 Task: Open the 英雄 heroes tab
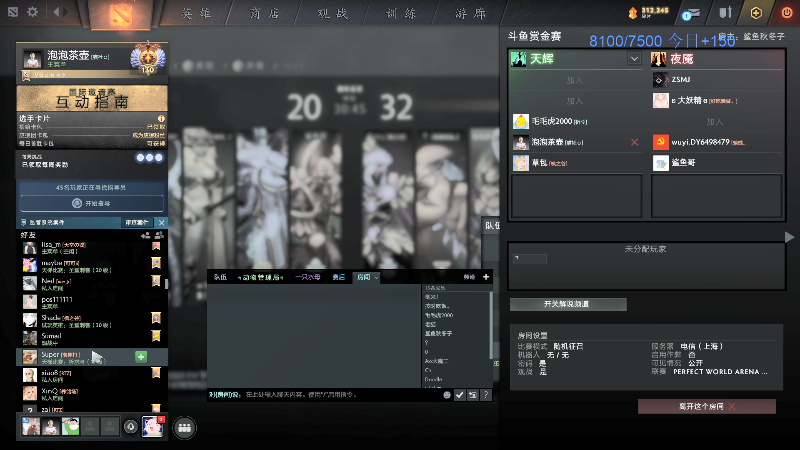pyautogui.click(x=196, y=14)
